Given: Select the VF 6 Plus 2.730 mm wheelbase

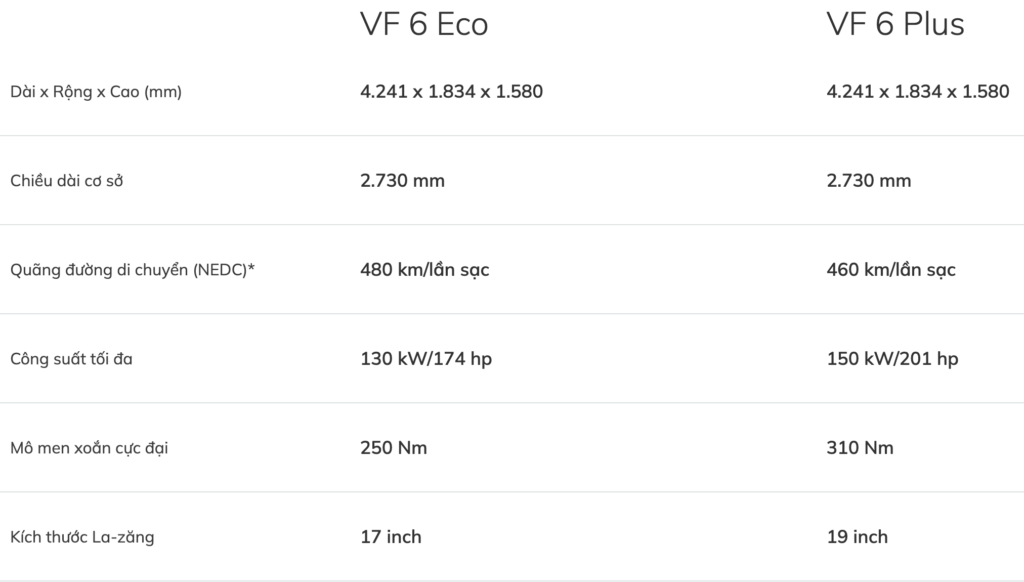Looking at the screenshot, I should pos(868,181).
